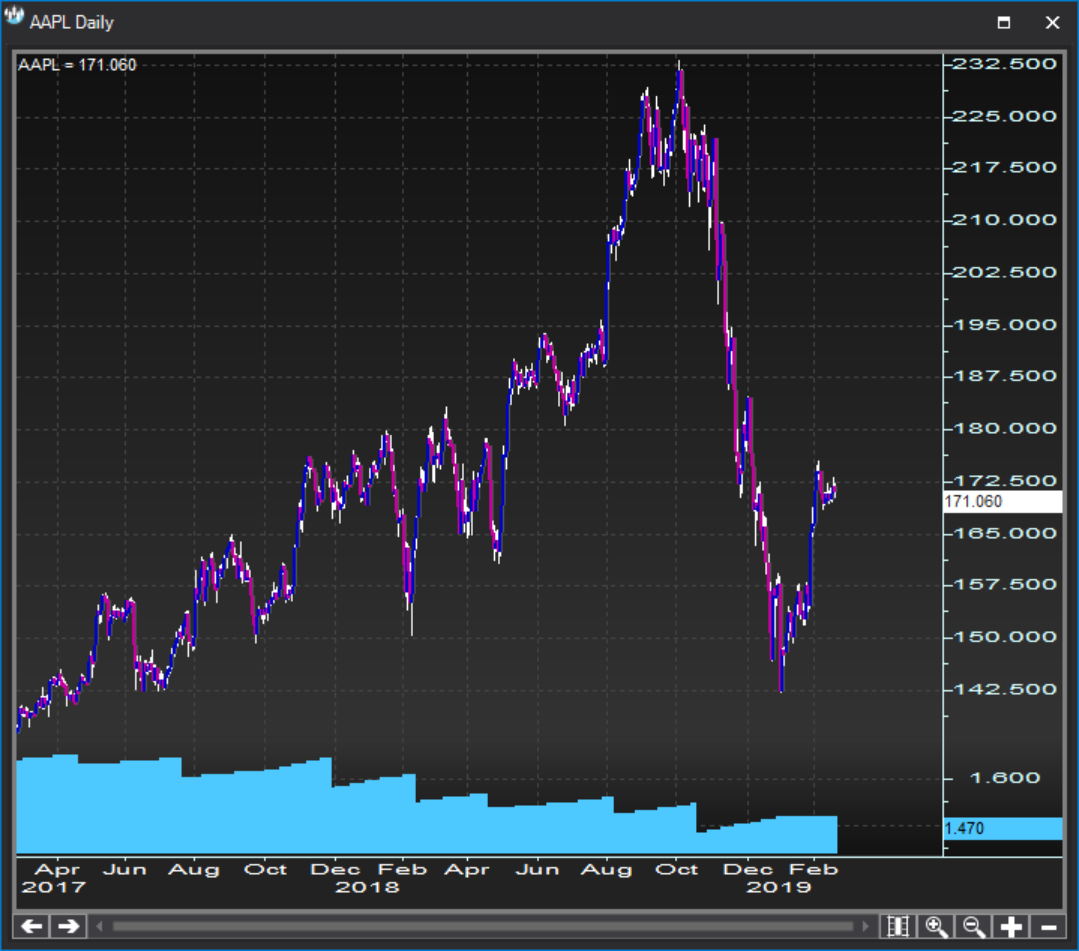The height and width of the screenshot is (951, 1079).
Task: Zoom out with the magnifier minus icon
Action: (974, 926)
